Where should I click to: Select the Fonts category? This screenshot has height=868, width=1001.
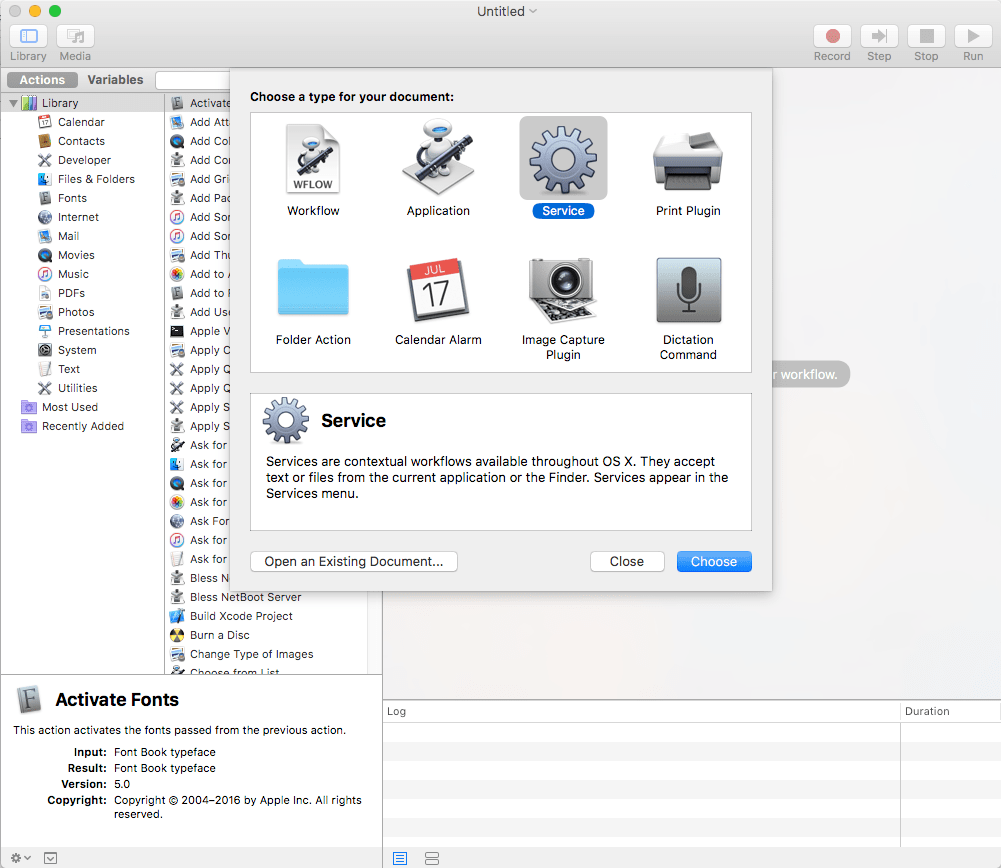[72, 198]
